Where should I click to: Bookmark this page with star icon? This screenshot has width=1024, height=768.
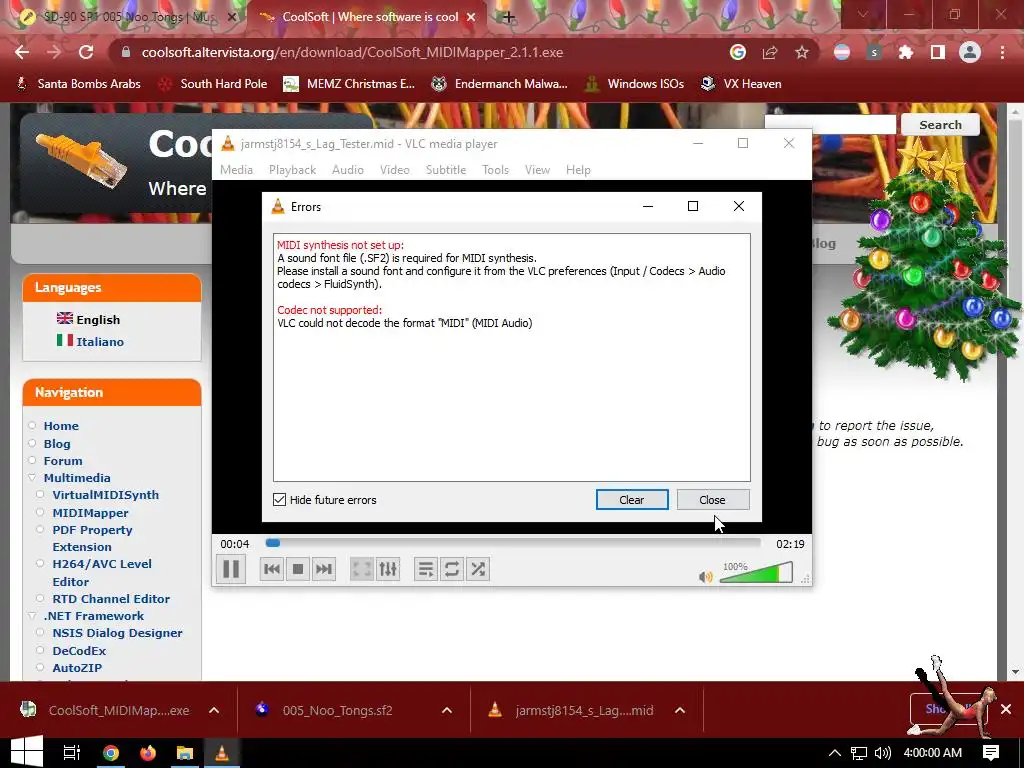[x=802, y=52]
